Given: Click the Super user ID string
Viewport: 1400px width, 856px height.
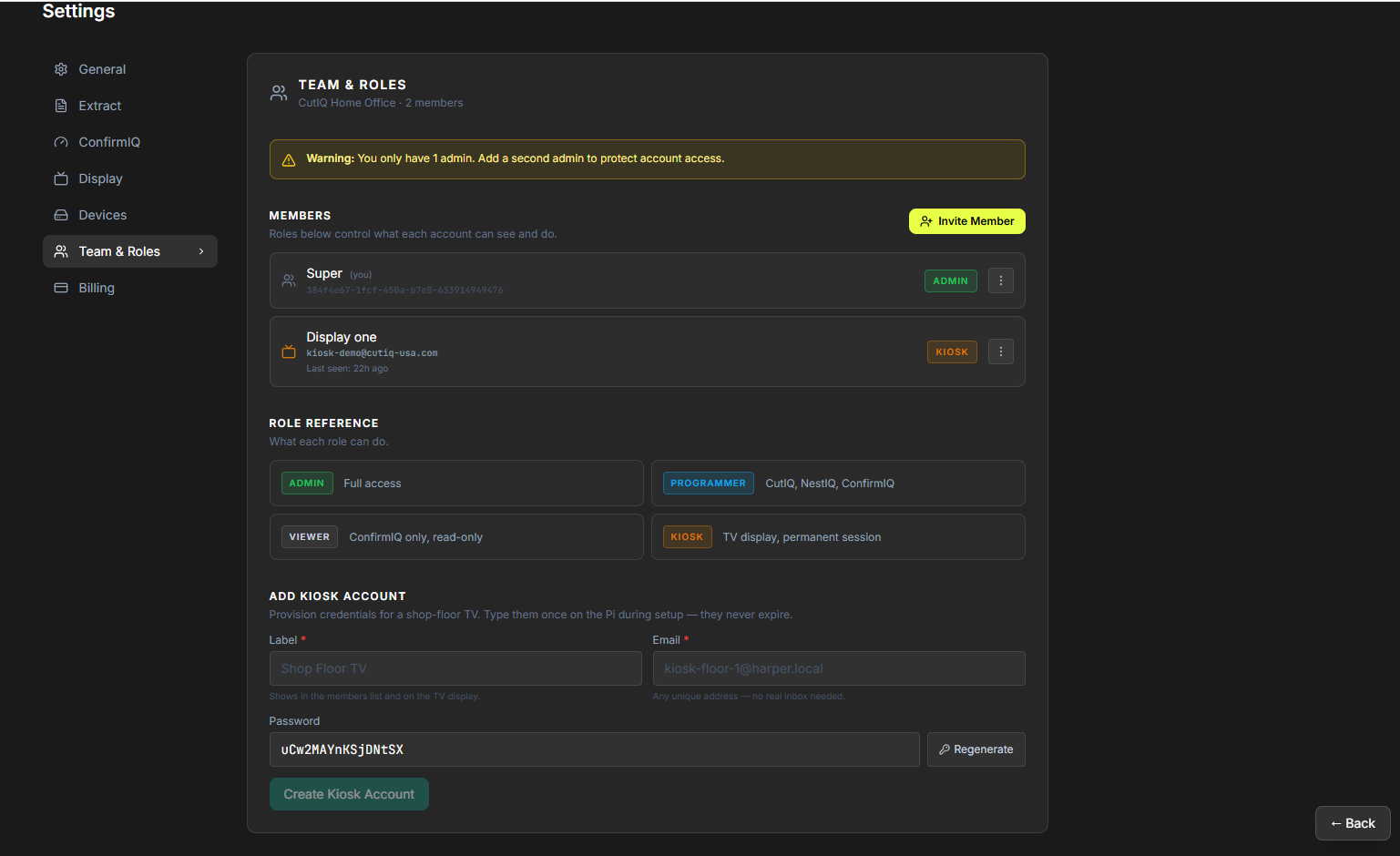Looking at the screenshot, I should click(x=404, y=290).
